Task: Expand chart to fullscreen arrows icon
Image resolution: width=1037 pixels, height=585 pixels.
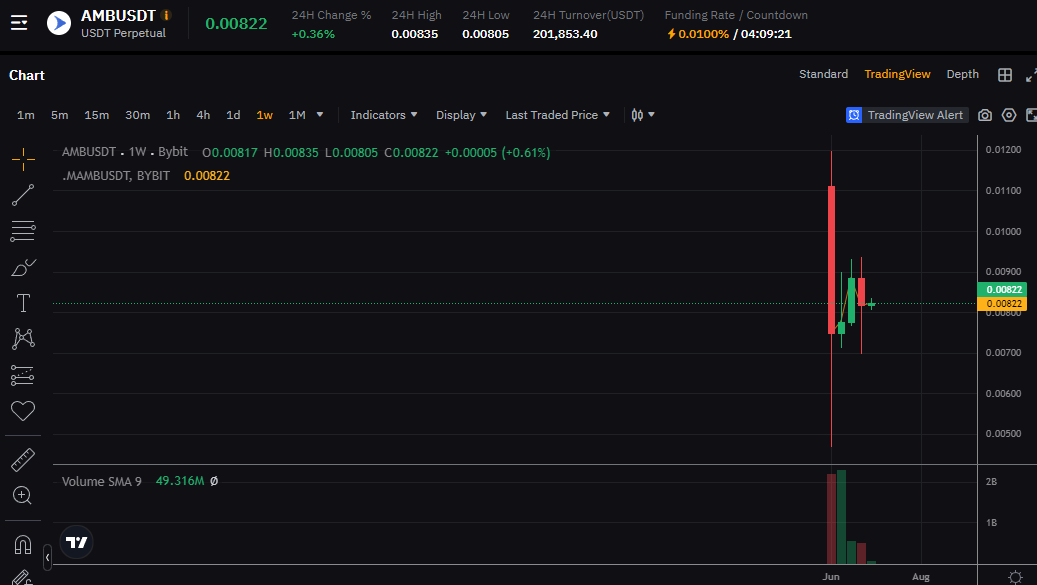Action: pyautogui.click(x=1031, y=75)
